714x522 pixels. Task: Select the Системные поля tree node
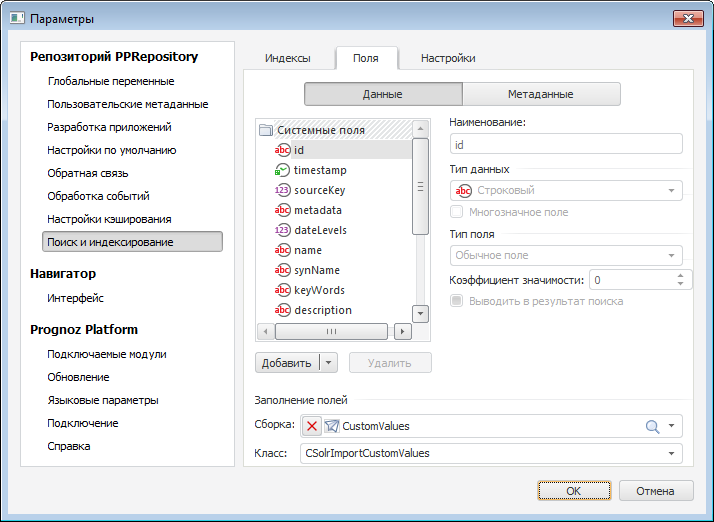(335, 130)
